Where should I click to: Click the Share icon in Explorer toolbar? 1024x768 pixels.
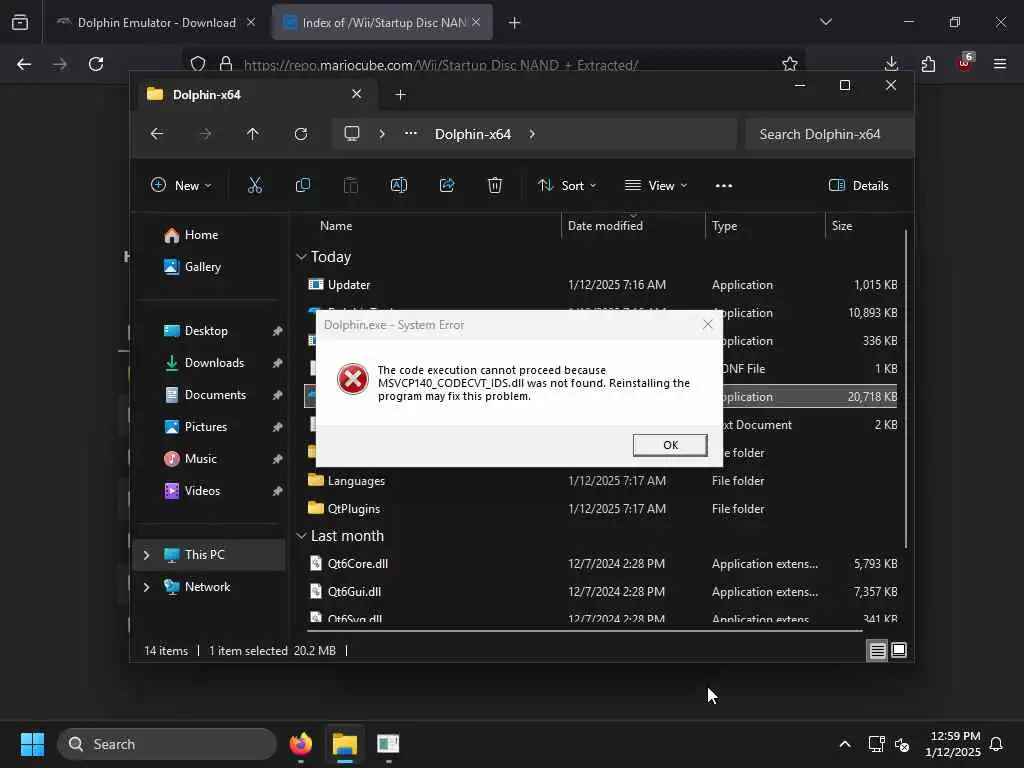tap(447, 185)
